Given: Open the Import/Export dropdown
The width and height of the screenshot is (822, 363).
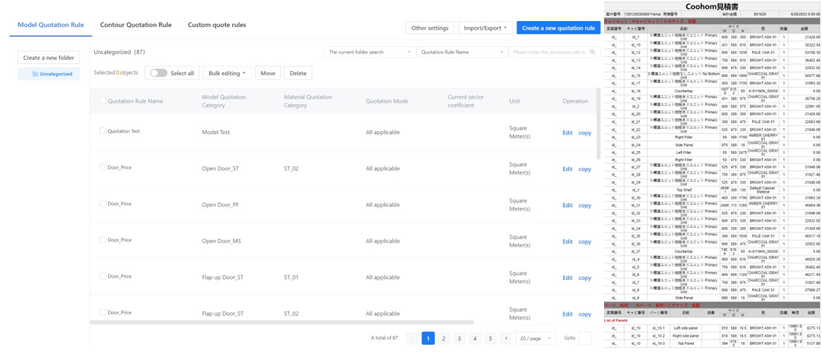Looking at the screenshot, I should click(x=485, y=28).
